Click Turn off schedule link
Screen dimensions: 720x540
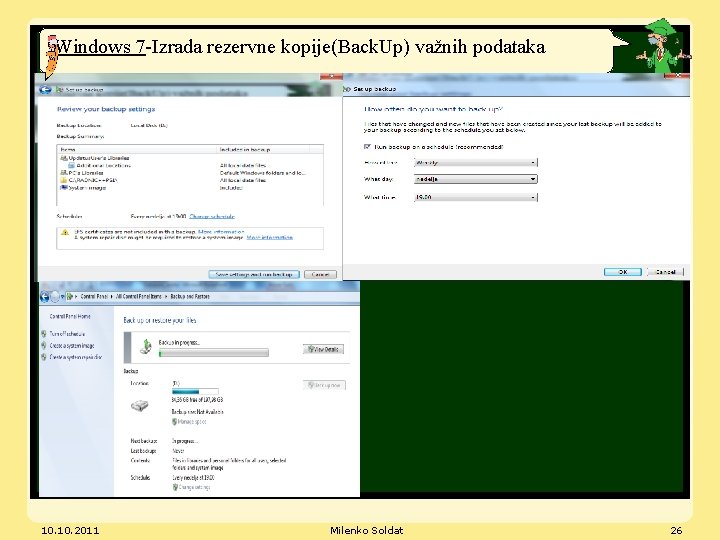[x=67, y=334]
